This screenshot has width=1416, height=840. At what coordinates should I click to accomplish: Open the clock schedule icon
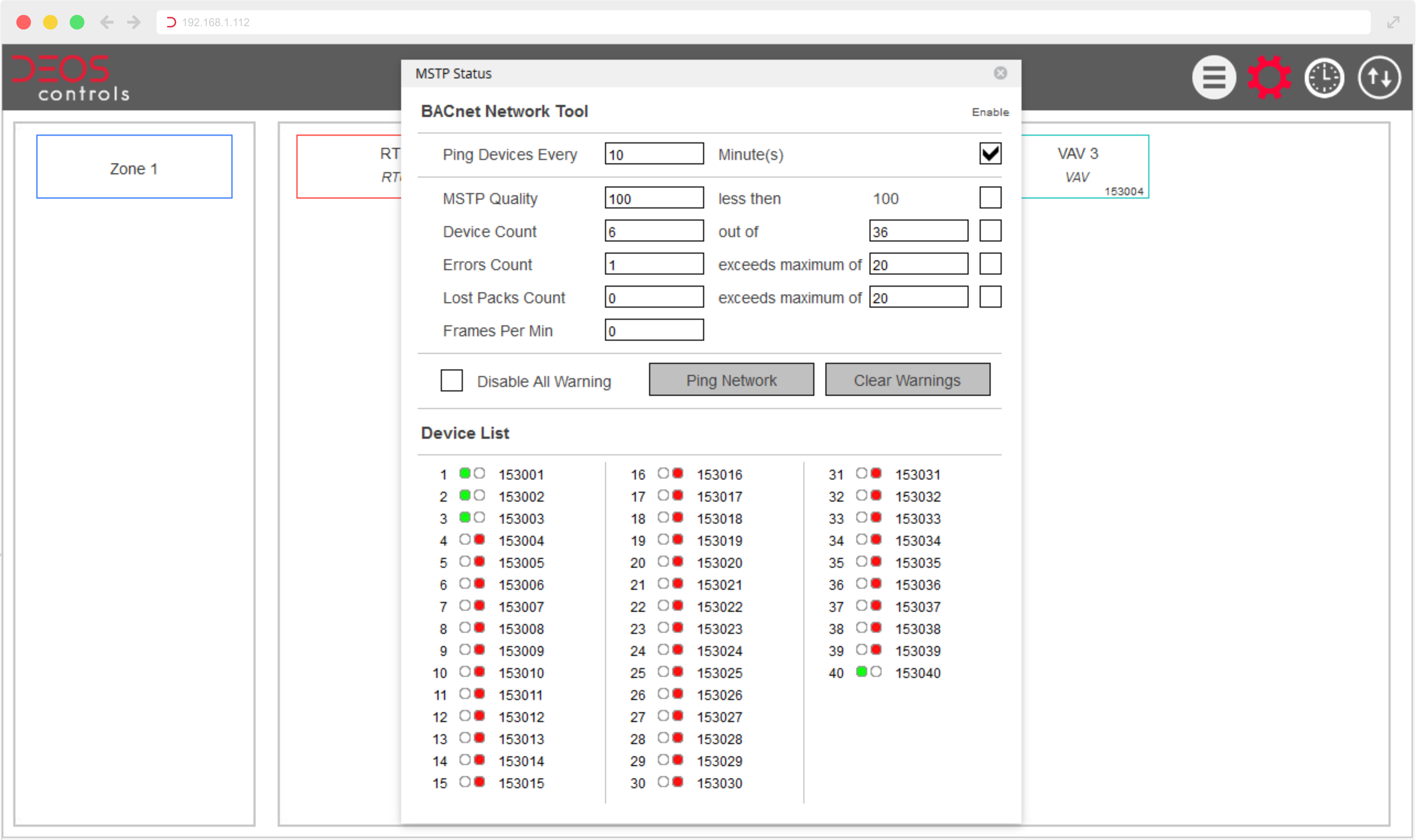(1324, 77)
